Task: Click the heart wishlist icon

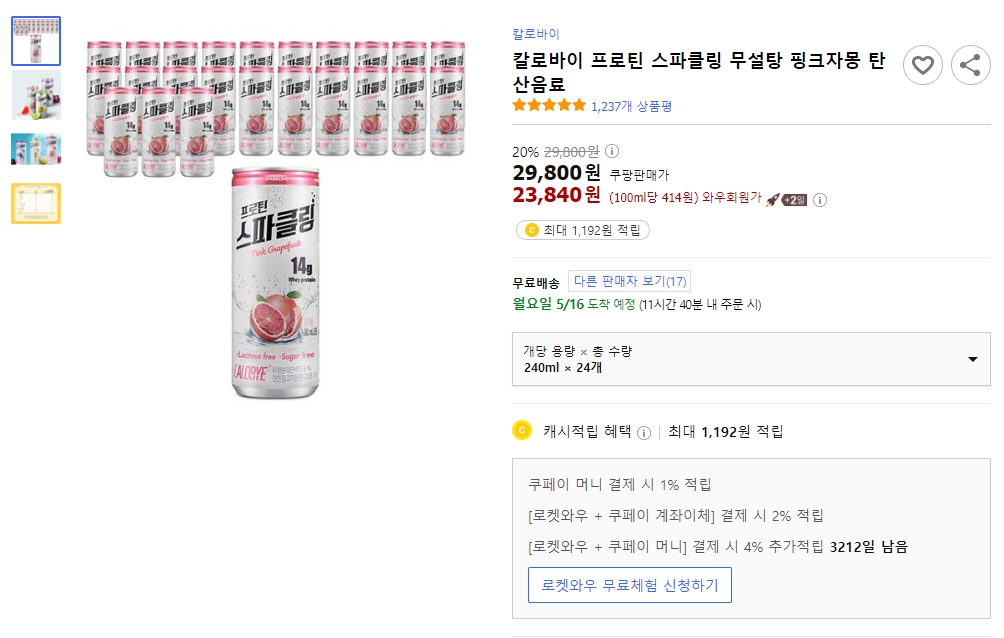Action: [922, 64]
